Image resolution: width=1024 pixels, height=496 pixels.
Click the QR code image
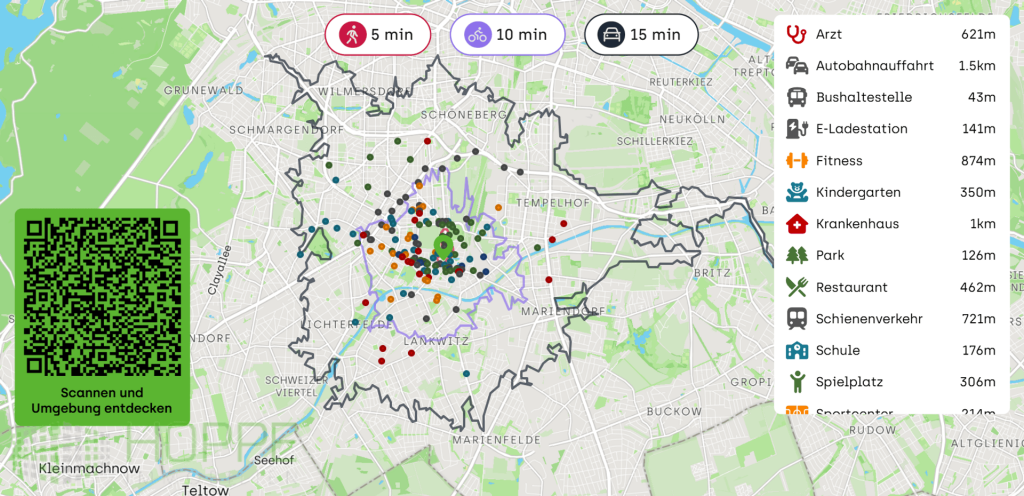tap(102, 297)
